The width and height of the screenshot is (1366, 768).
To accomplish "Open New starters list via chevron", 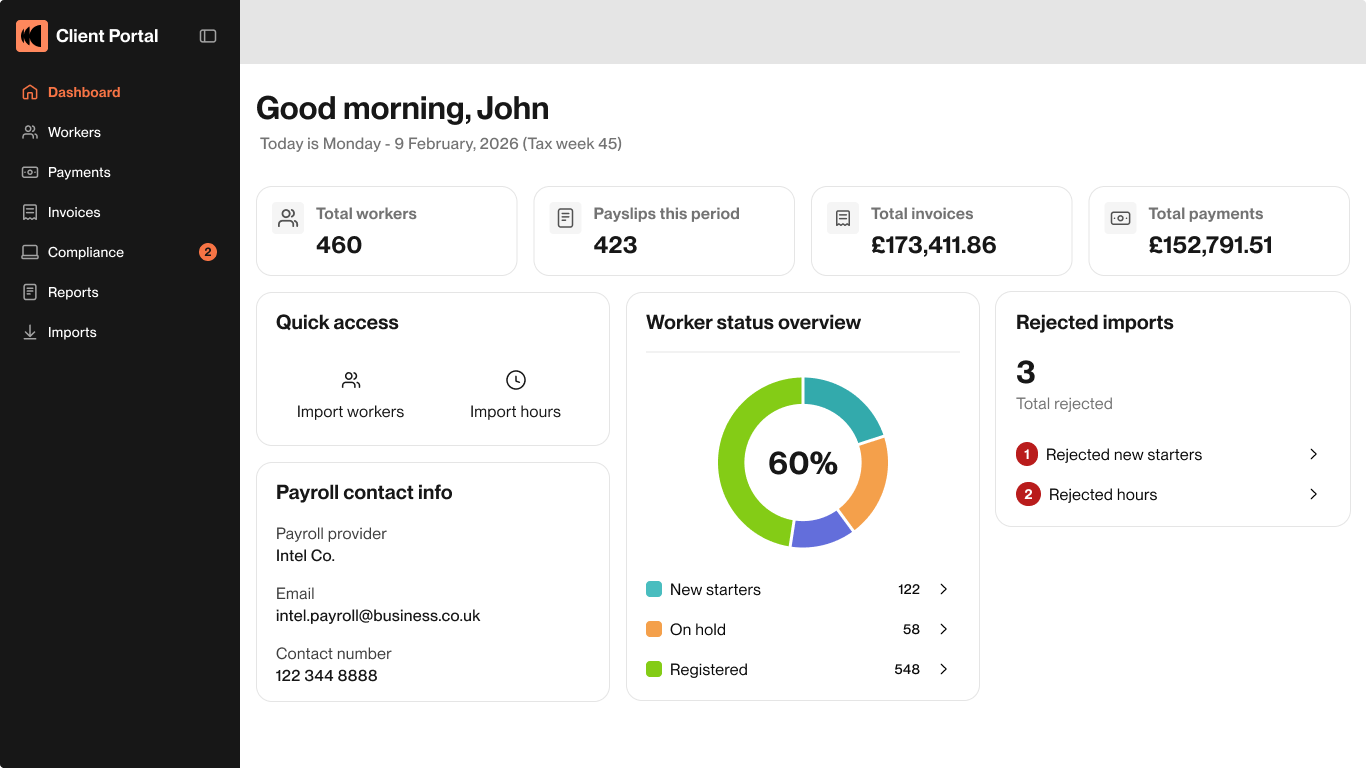I will coord(943,589).
